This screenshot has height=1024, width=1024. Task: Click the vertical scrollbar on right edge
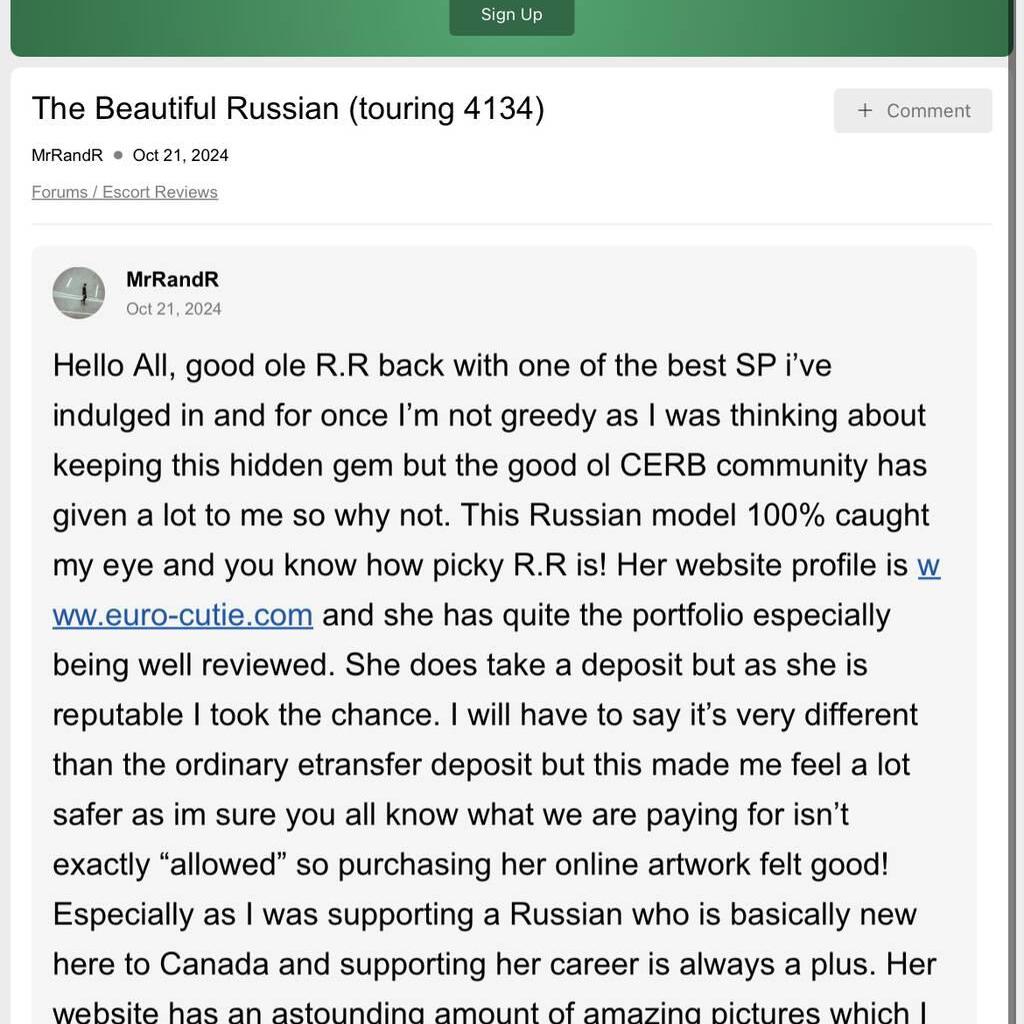pyautogui.click(x=1017, y=512)
